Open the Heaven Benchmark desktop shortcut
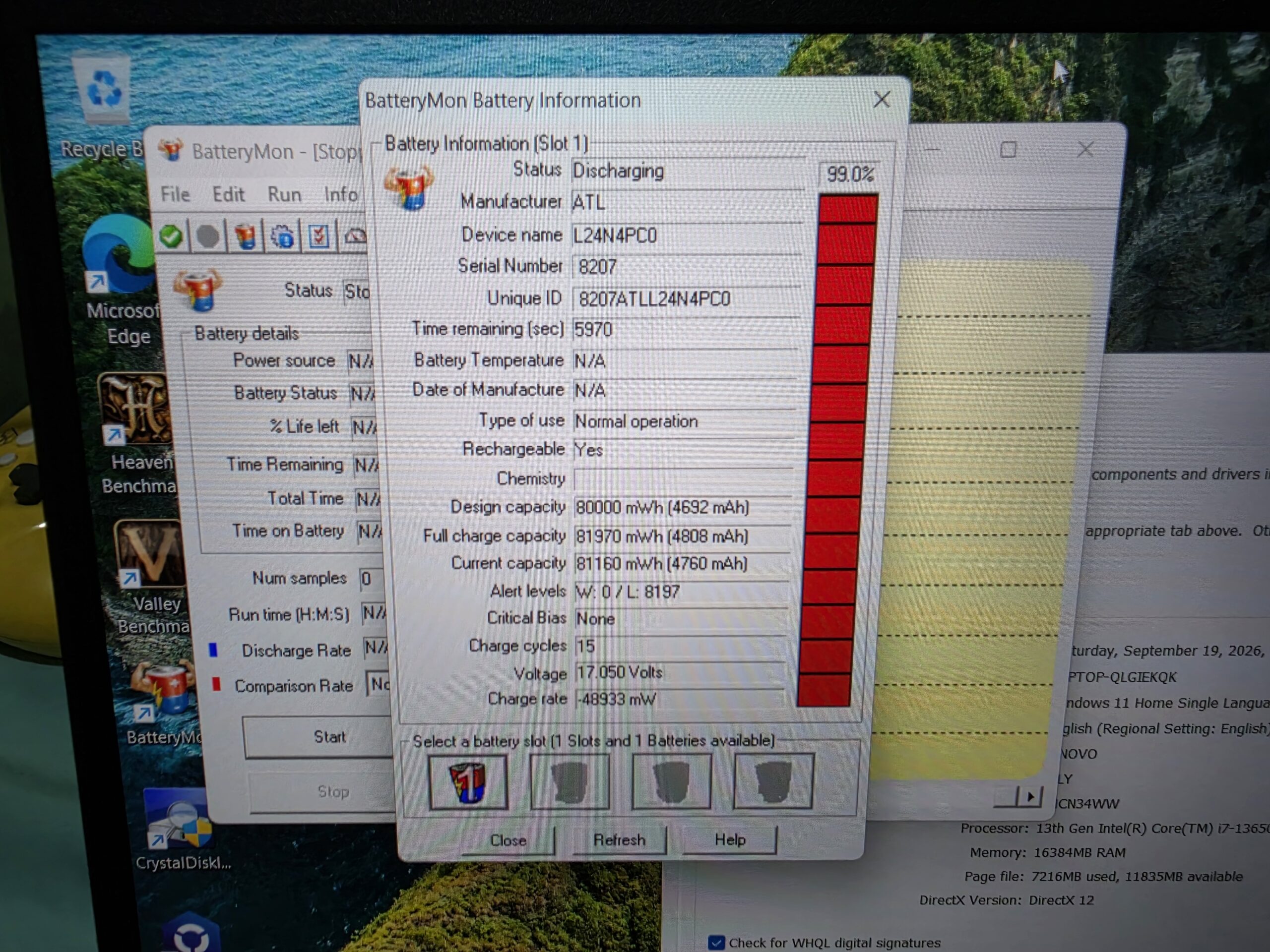 pos(138,433)
